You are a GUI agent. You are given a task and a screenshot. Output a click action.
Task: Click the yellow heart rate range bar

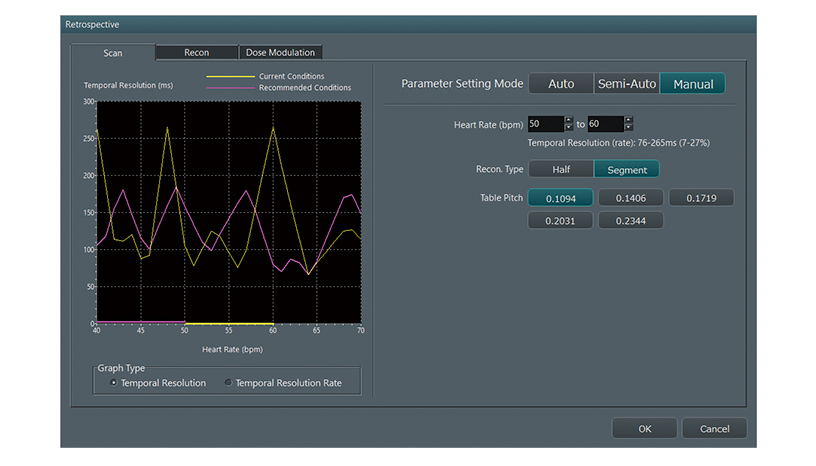coord(230,324)
